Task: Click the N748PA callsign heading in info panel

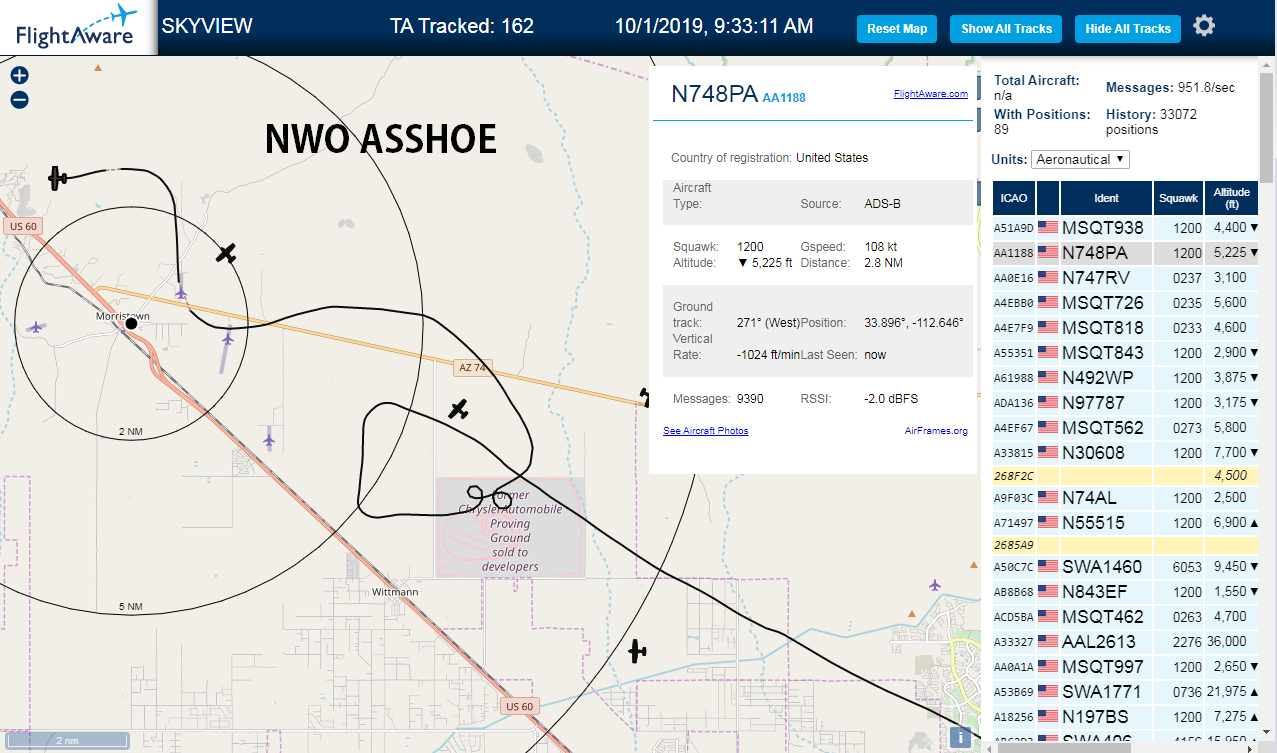Action: coord(714,94)
